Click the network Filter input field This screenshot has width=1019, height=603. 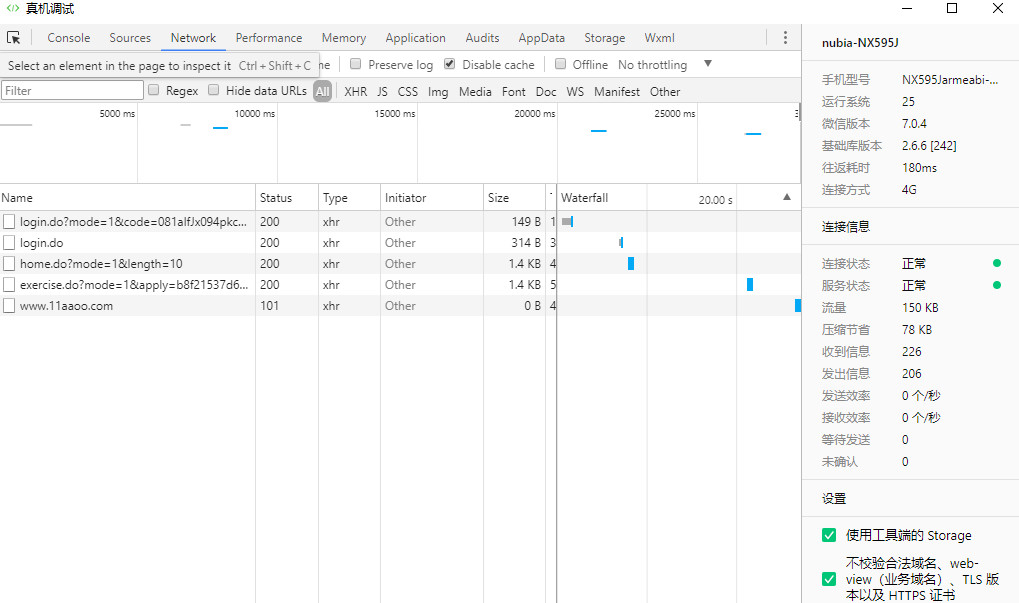click(x=72, y=90)
